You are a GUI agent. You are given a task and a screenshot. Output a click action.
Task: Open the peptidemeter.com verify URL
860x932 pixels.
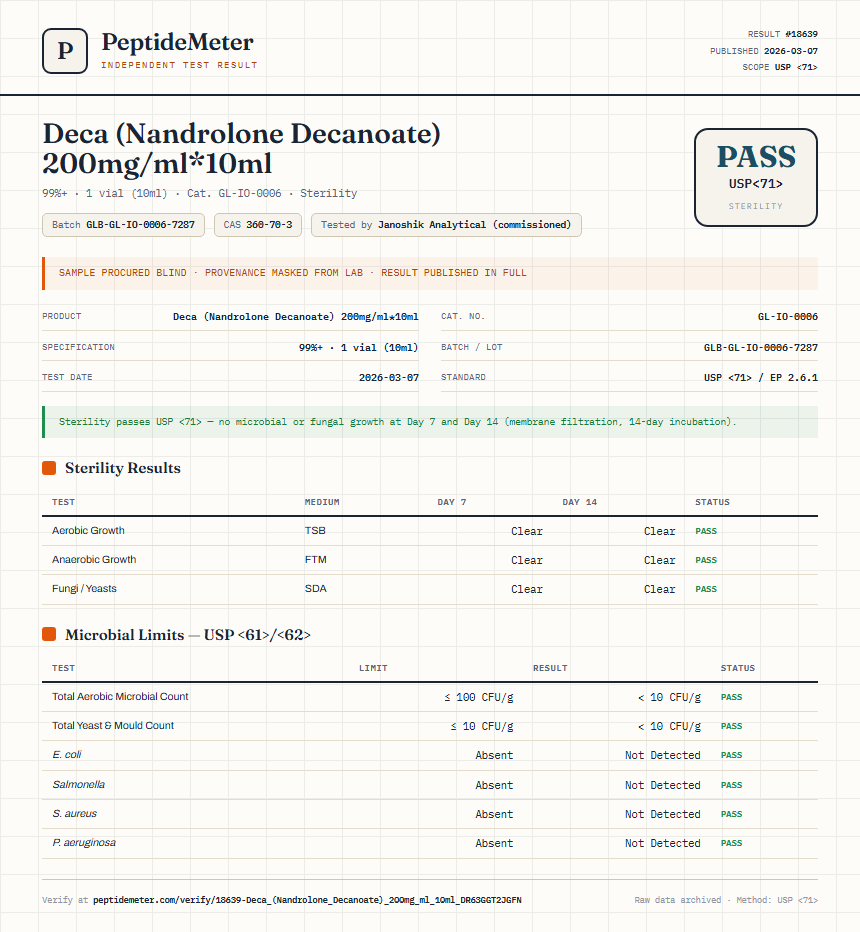tap(307, 900)
